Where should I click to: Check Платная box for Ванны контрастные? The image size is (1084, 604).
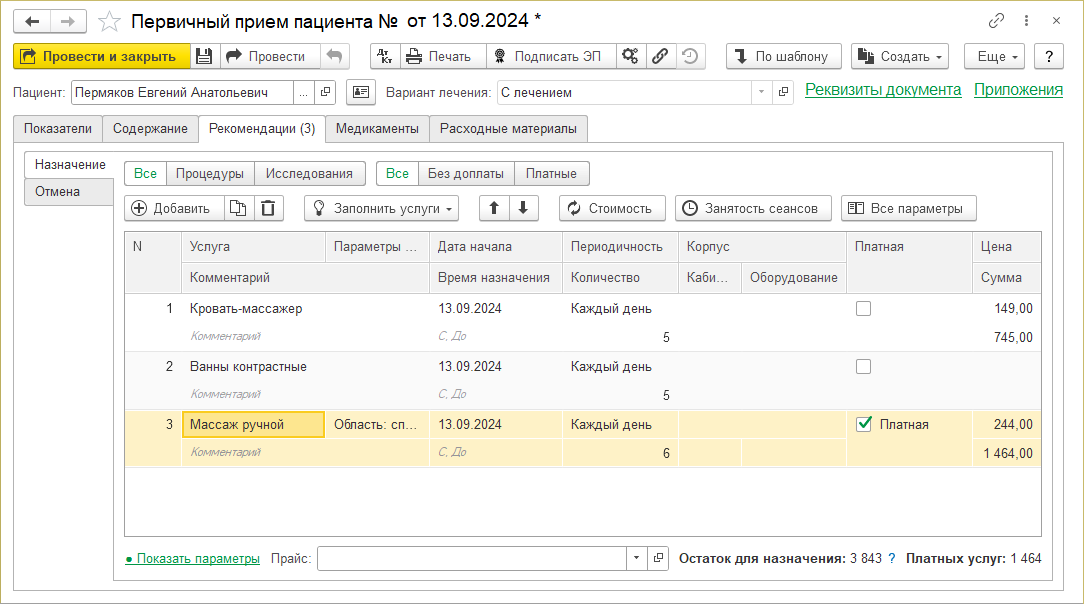[x=864, y=367]
